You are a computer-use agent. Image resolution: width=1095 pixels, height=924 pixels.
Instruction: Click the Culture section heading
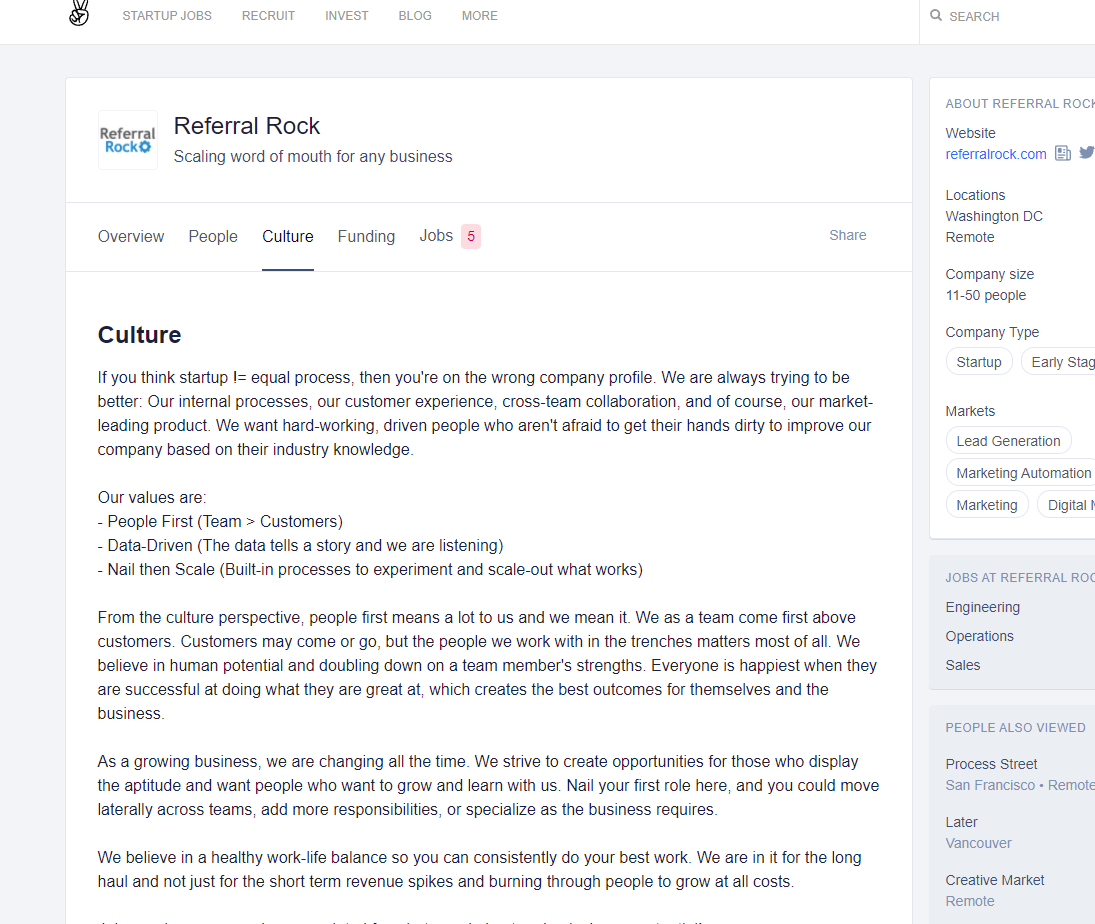click(x=140, y=335)
